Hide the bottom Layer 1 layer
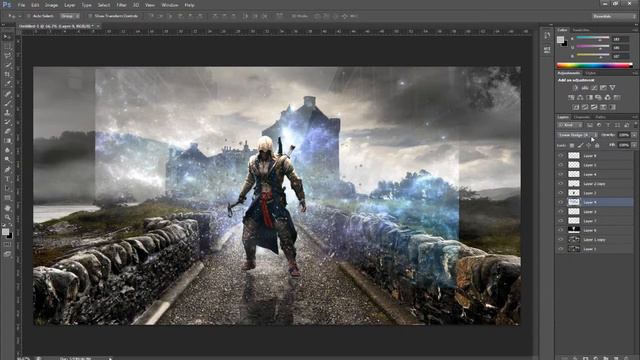 [561, 249]
